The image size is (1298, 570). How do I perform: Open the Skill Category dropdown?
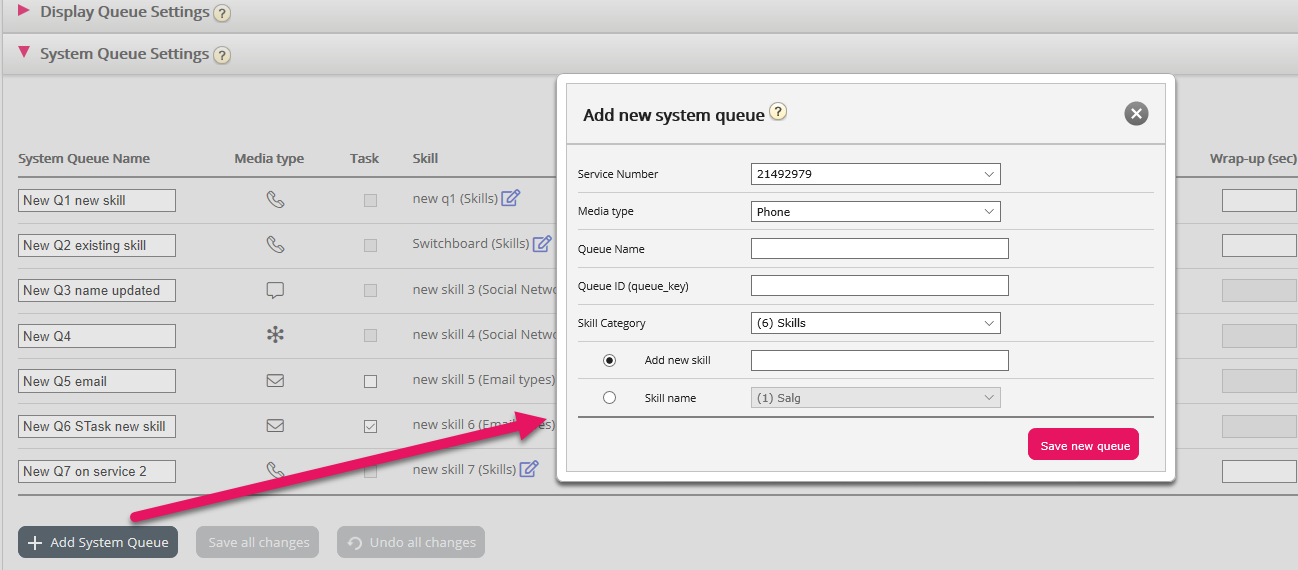coord(875,323)
